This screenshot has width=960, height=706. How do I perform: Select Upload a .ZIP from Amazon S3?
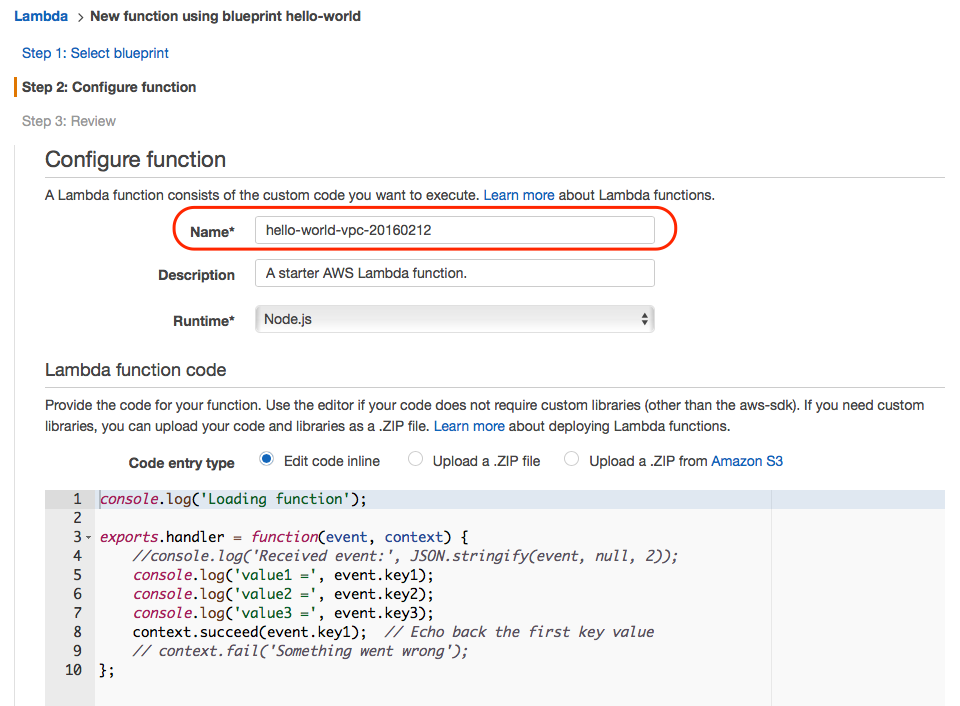tap(570, 459)
